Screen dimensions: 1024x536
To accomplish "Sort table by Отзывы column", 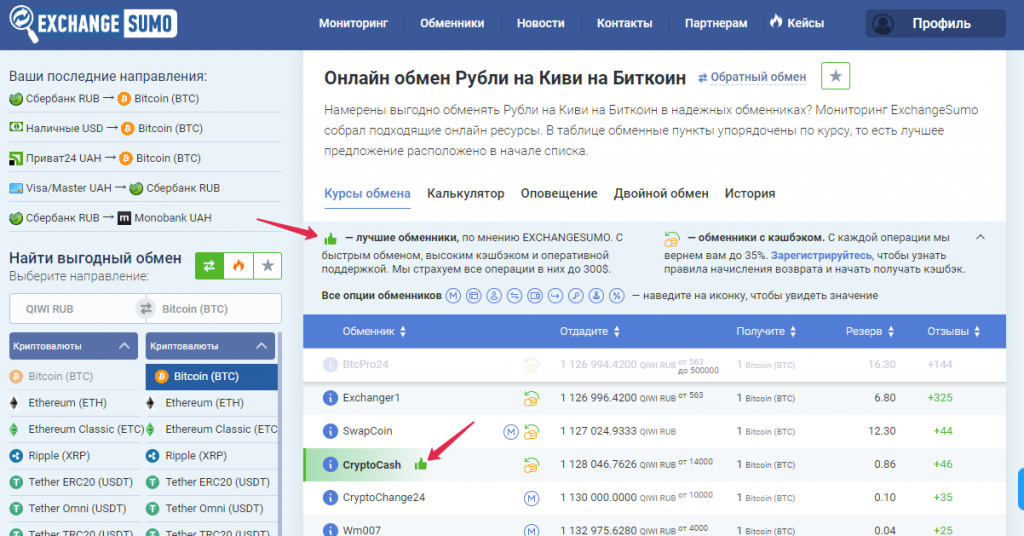I will (953, 332).
